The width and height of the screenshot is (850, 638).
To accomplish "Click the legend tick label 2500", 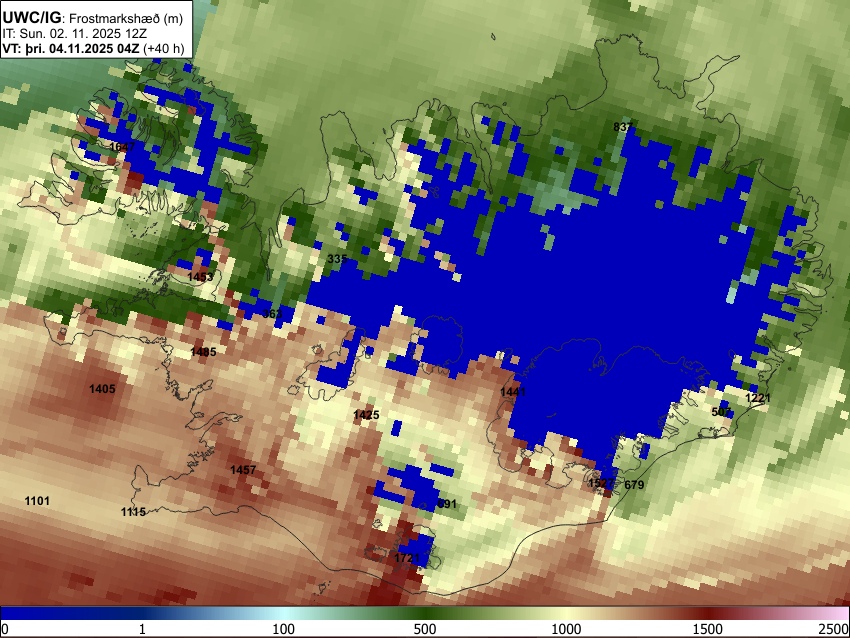I will (834, 629).
